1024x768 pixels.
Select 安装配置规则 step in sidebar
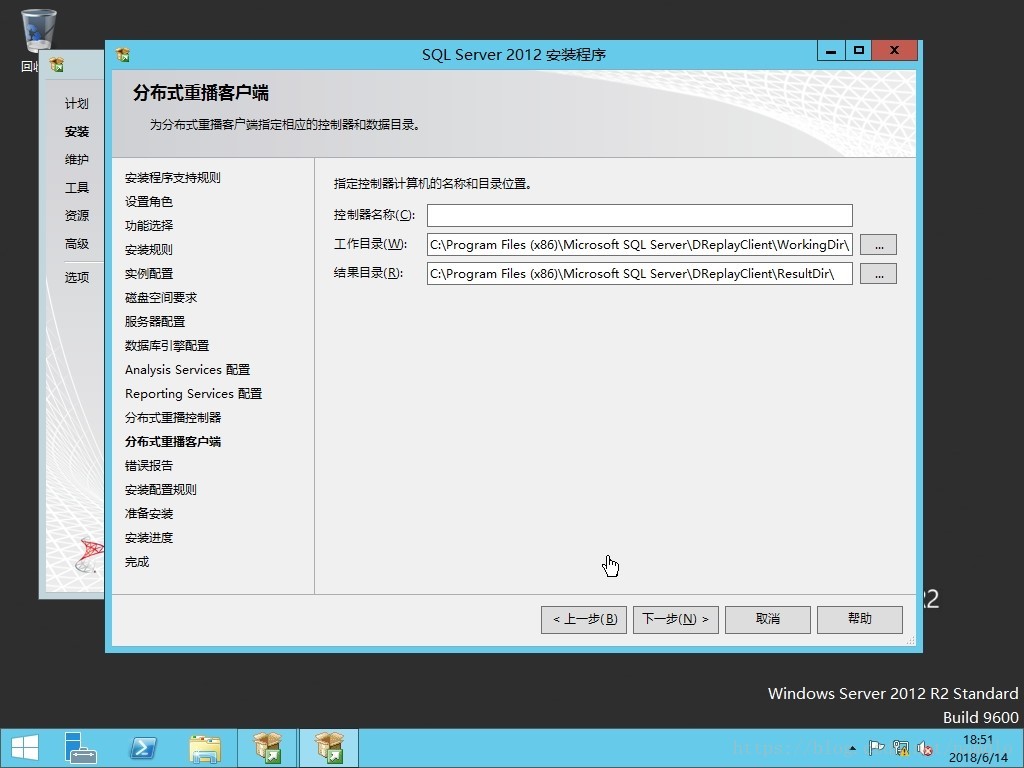[x=161, y=490]
